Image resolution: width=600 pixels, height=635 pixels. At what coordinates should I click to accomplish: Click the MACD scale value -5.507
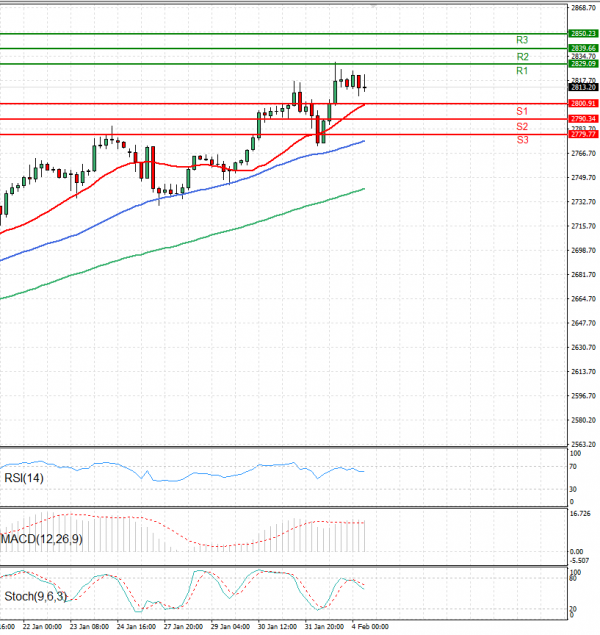[579, 561]
